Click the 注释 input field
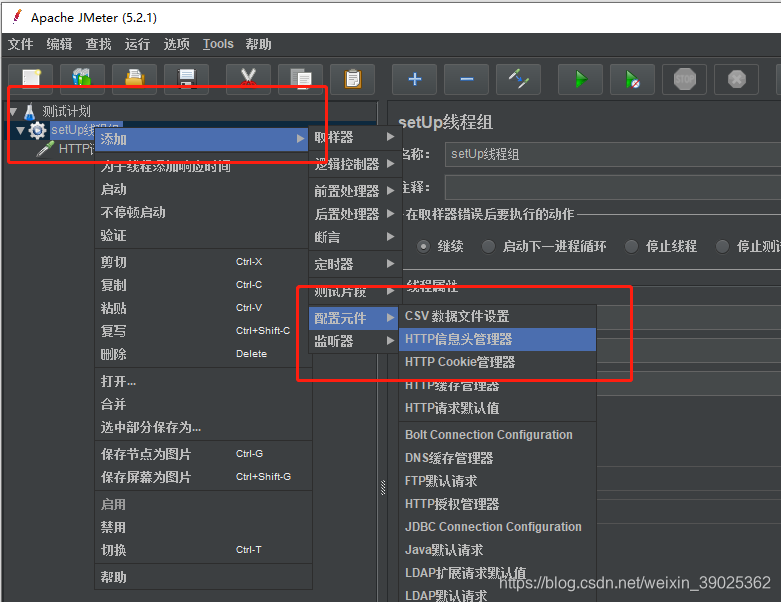781x602 pixels. pos(613,188)
